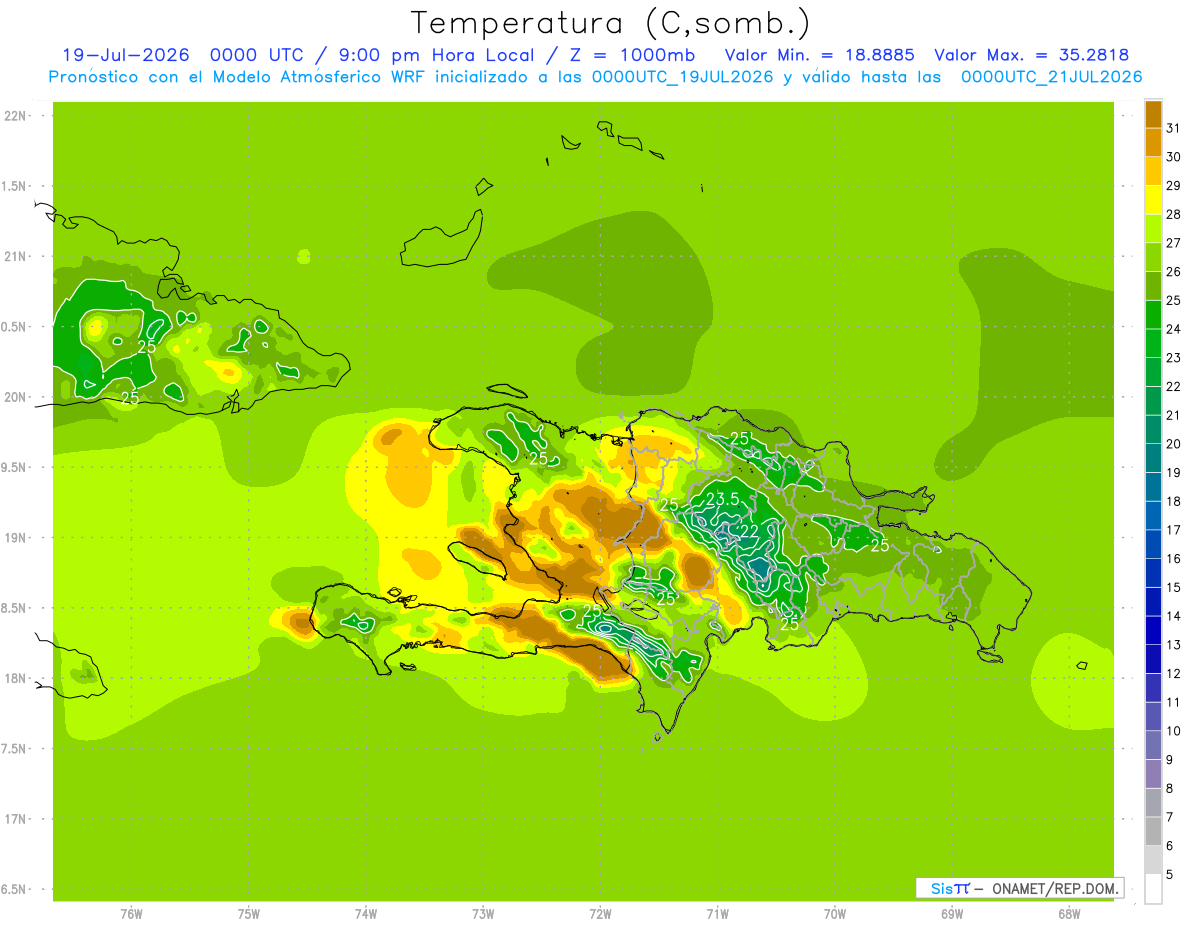The width and height of the screenshot is (1200, 927).
Task: Click the "23.5" contour label on the map
Action: point(722,500)
